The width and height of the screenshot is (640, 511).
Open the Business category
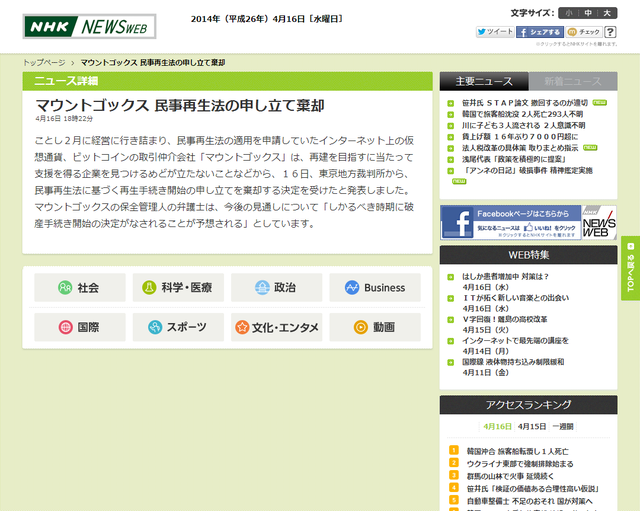(375, 287)
